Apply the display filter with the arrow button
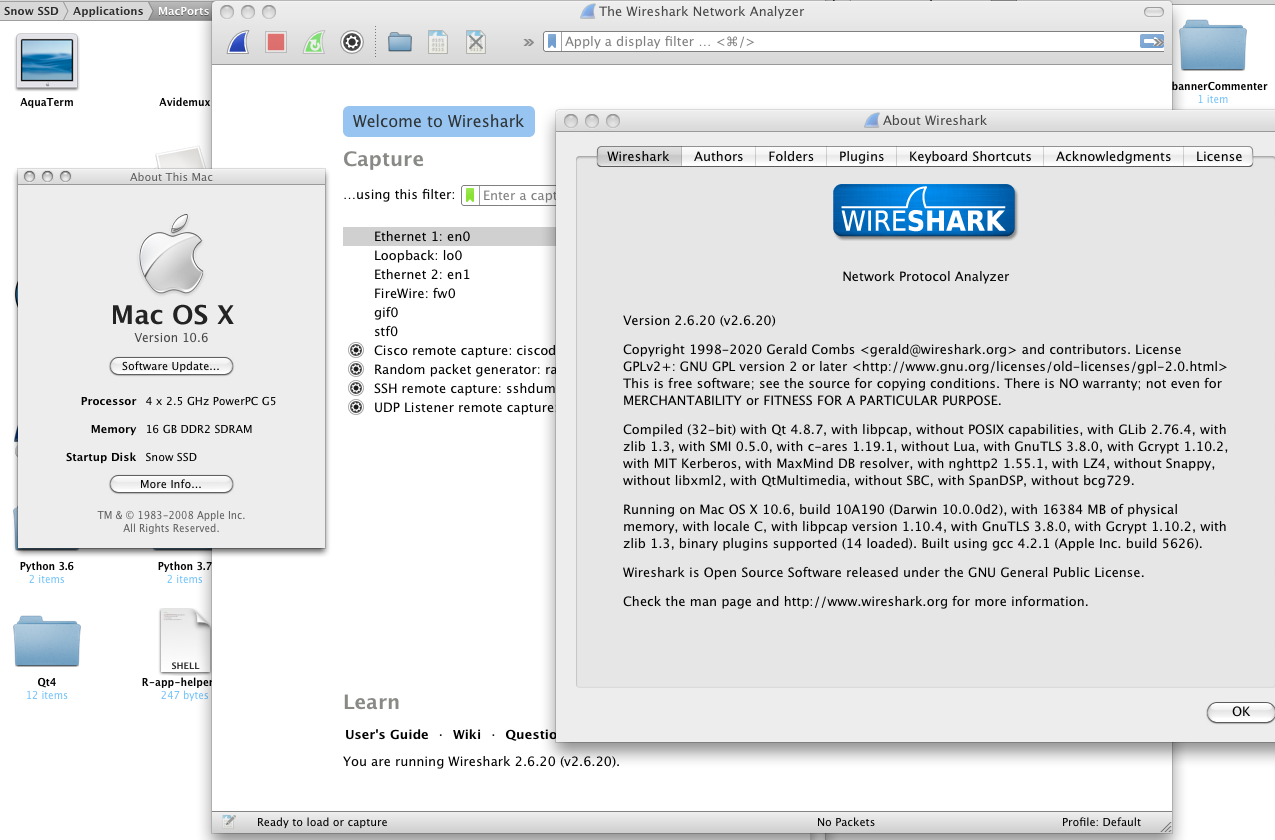 [1152, 41]
